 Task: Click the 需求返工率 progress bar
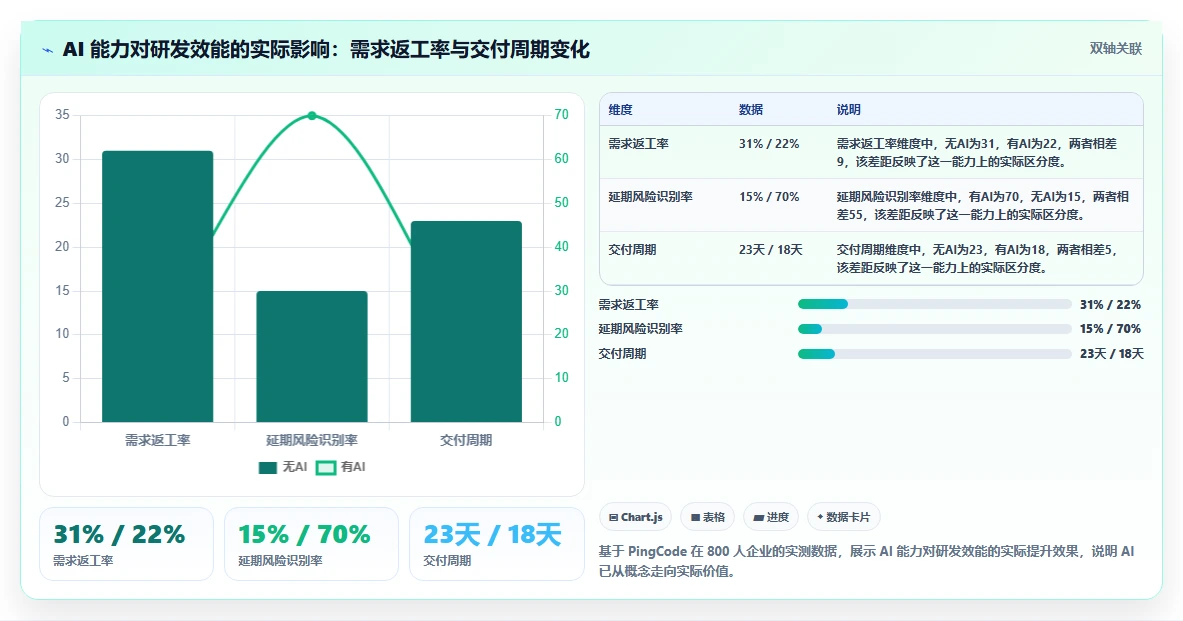[934, 304]
